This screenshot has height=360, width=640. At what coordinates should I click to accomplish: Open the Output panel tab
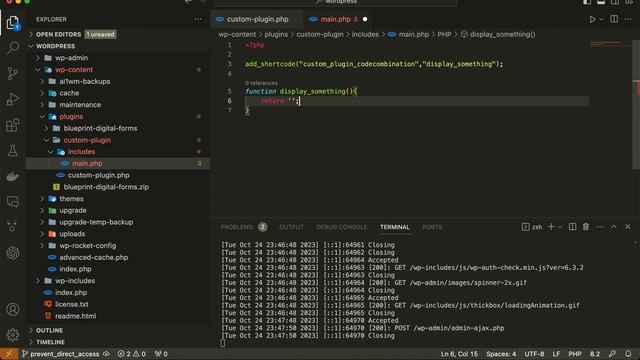[x=291, y=227]
